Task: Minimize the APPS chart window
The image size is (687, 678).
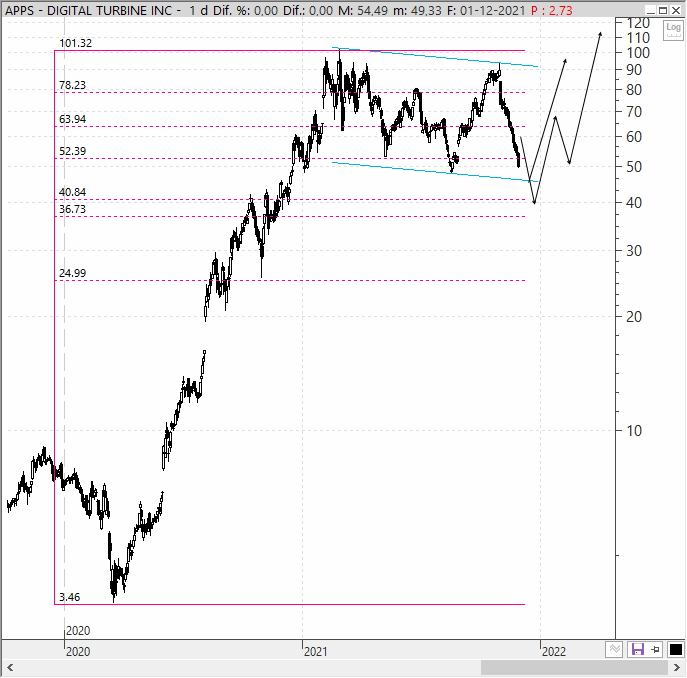Action: [x=650, y=10]
